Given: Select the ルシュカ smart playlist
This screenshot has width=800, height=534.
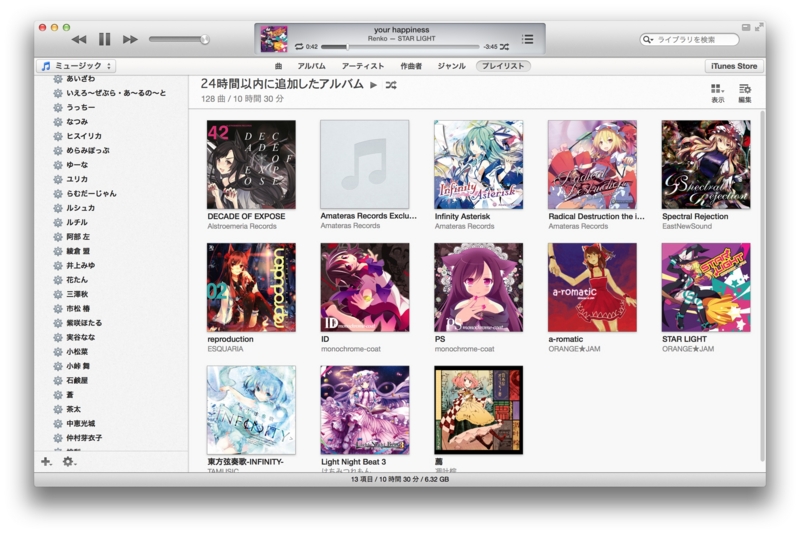Looking at the screenshot, I should 111,208.
